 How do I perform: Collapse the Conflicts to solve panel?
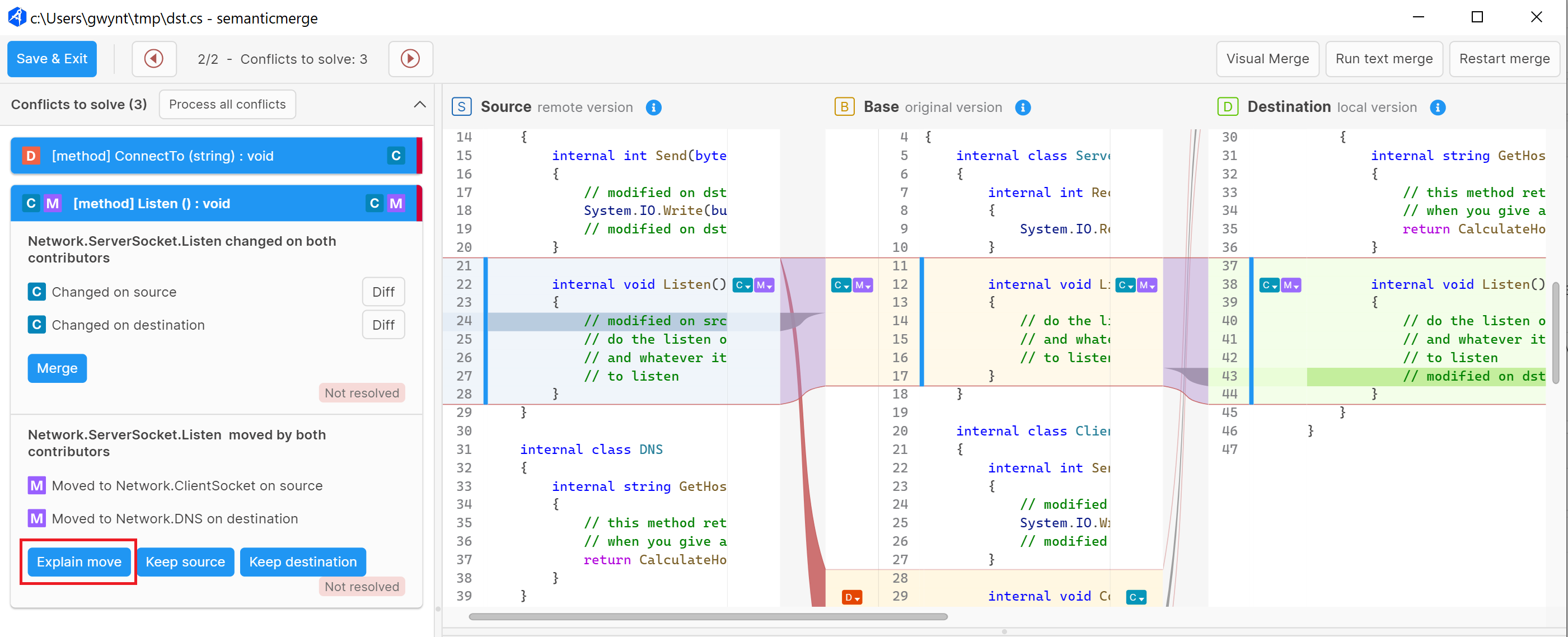(x=419, y=104)
